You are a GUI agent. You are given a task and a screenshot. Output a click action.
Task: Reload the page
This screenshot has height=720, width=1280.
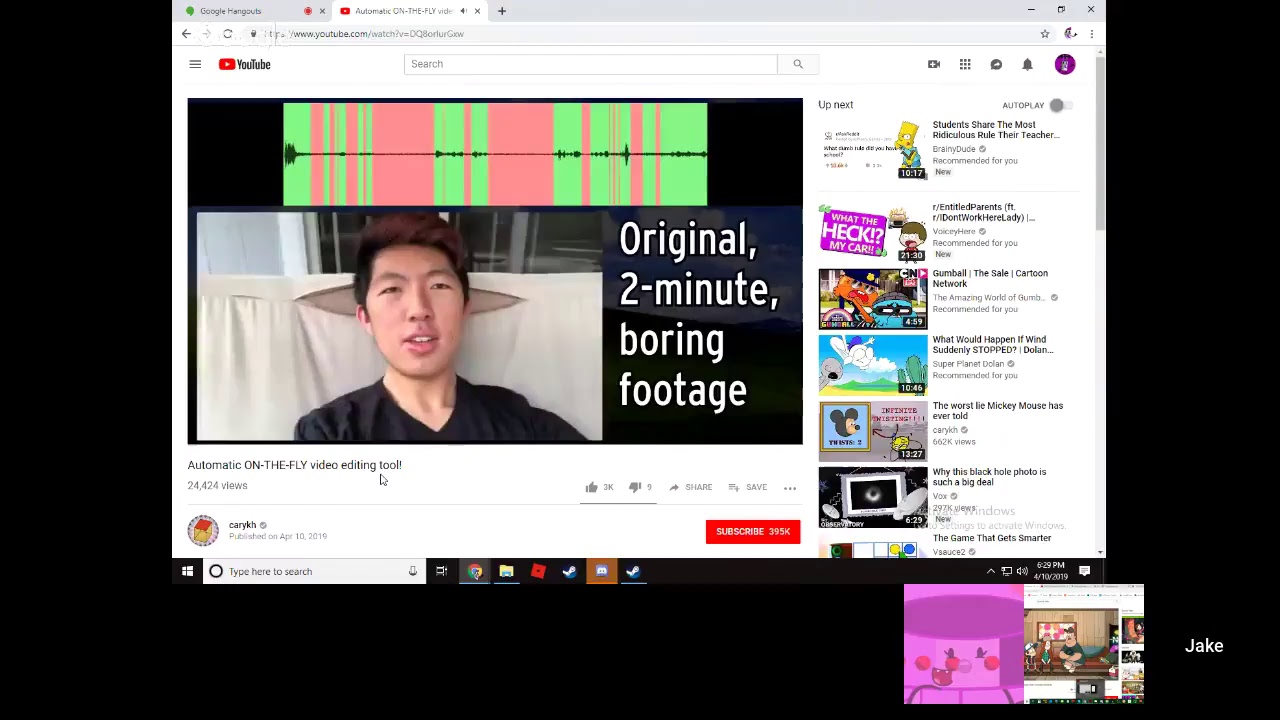(228, 34)
